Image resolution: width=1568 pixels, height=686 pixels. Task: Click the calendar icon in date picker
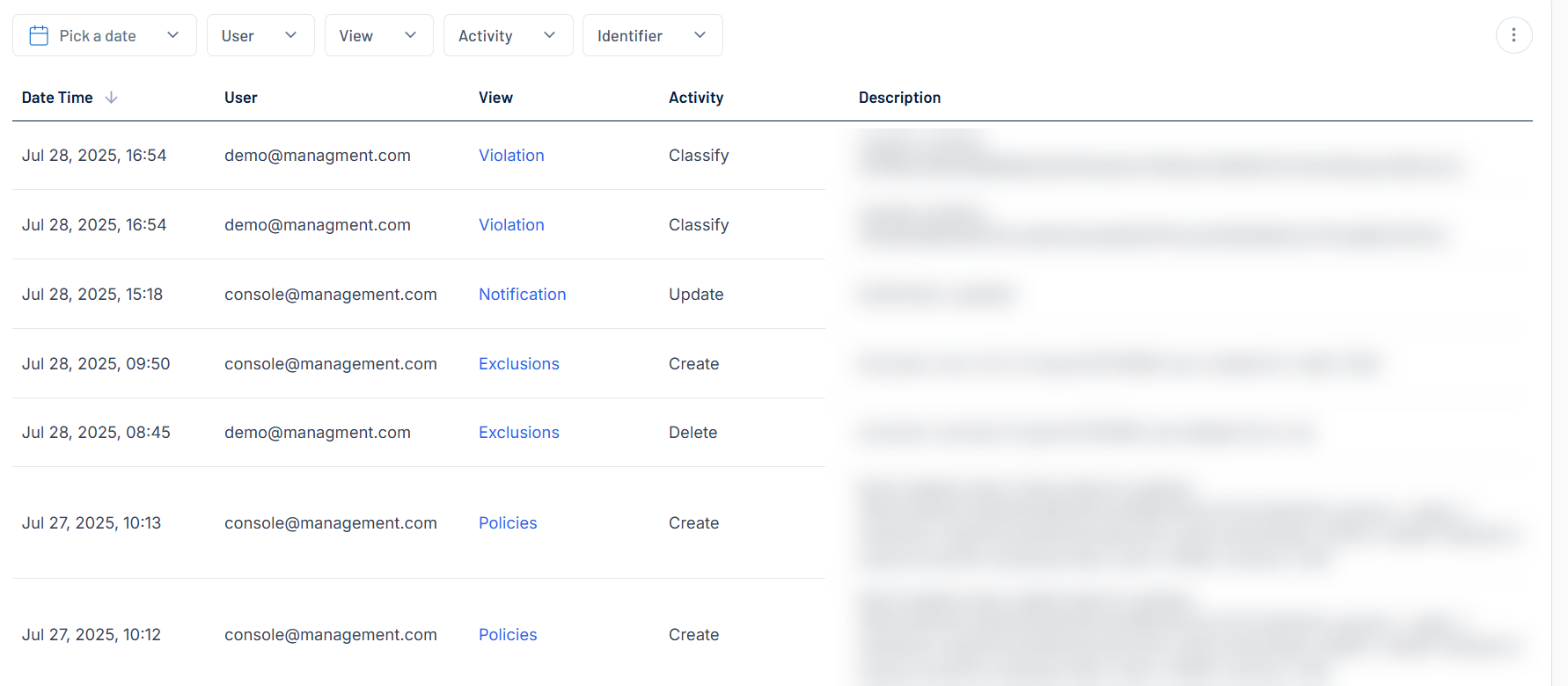pyautogui.click(x=39, y=35)
